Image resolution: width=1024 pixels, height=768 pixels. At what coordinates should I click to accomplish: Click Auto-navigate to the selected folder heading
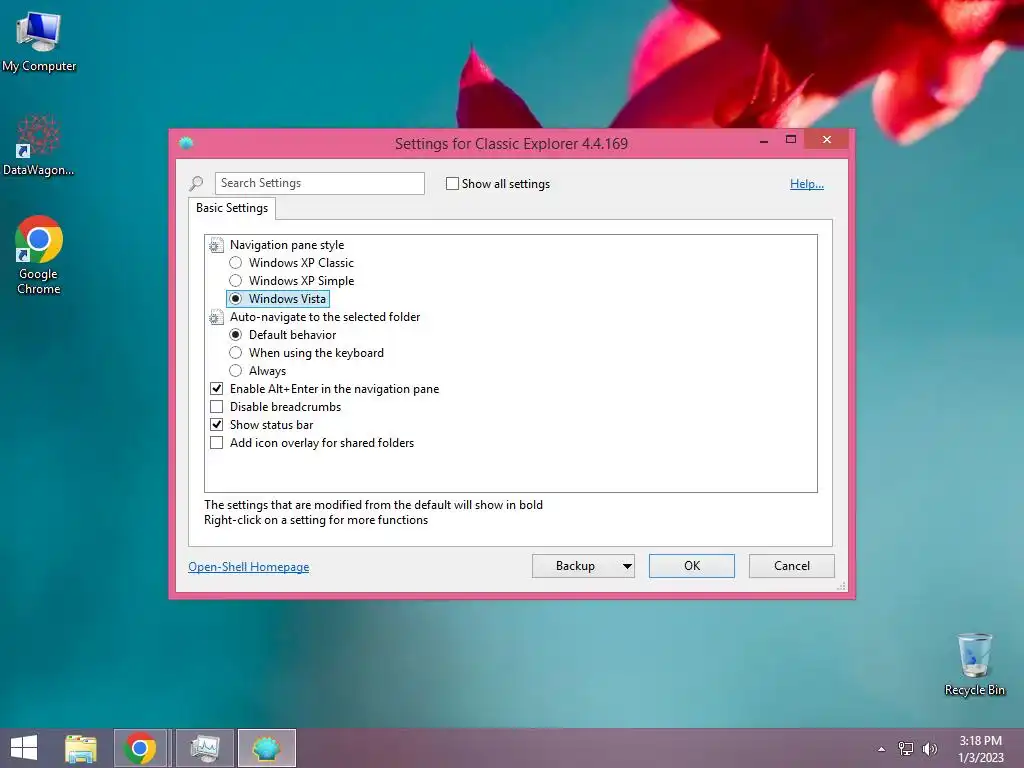tap(325, 317)
